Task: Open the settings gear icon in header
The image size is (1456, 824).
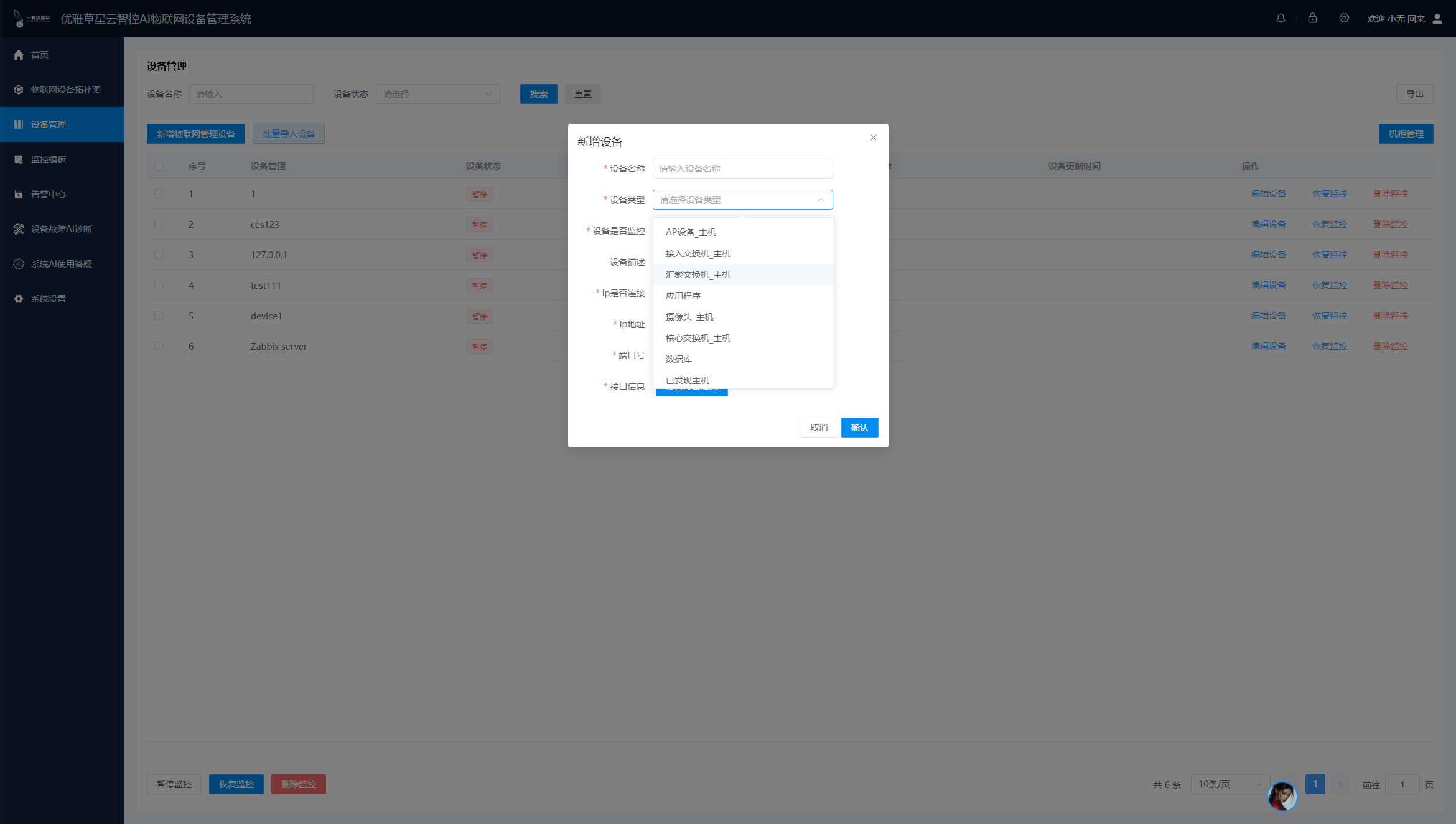Action: tap(1344, 19)
